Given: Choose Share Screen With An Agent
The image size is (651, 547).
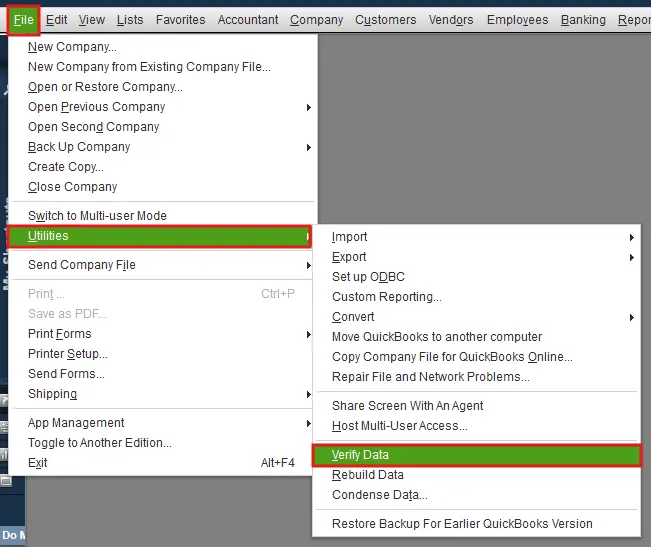Looking at the screenshot, I should 477,406.
